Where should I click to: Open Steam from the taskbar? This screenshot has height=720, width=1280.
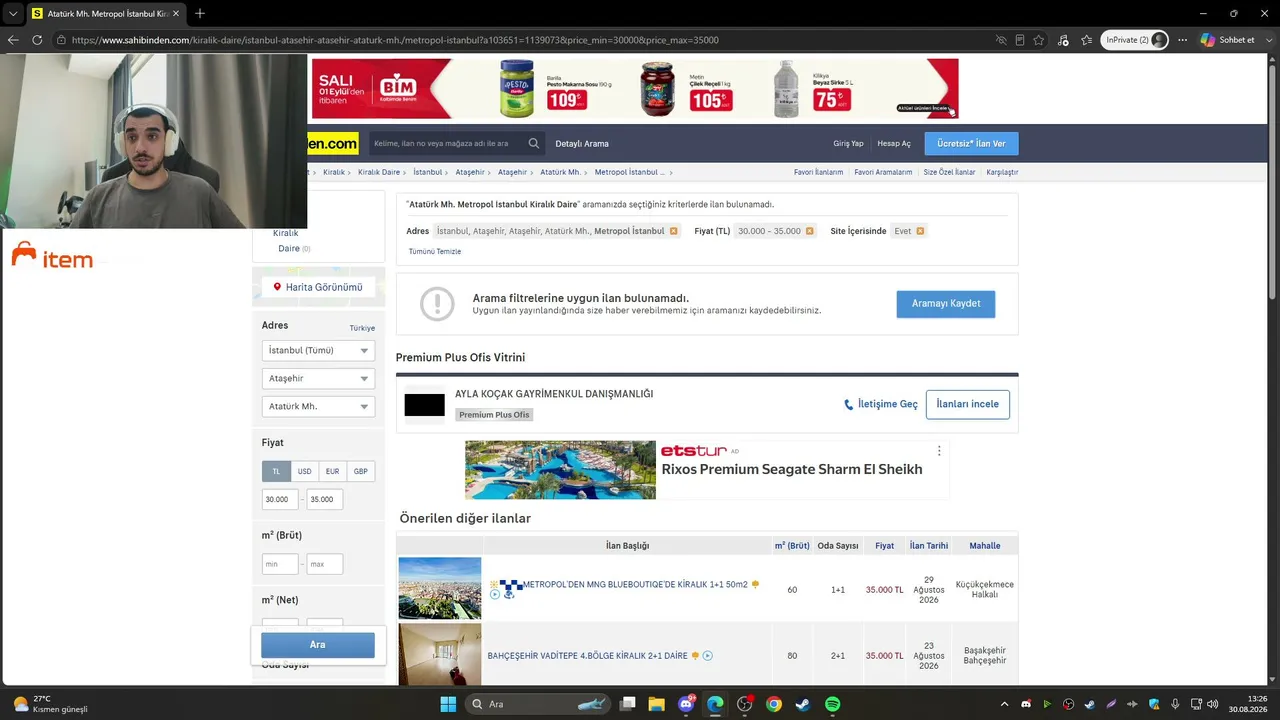802,704
